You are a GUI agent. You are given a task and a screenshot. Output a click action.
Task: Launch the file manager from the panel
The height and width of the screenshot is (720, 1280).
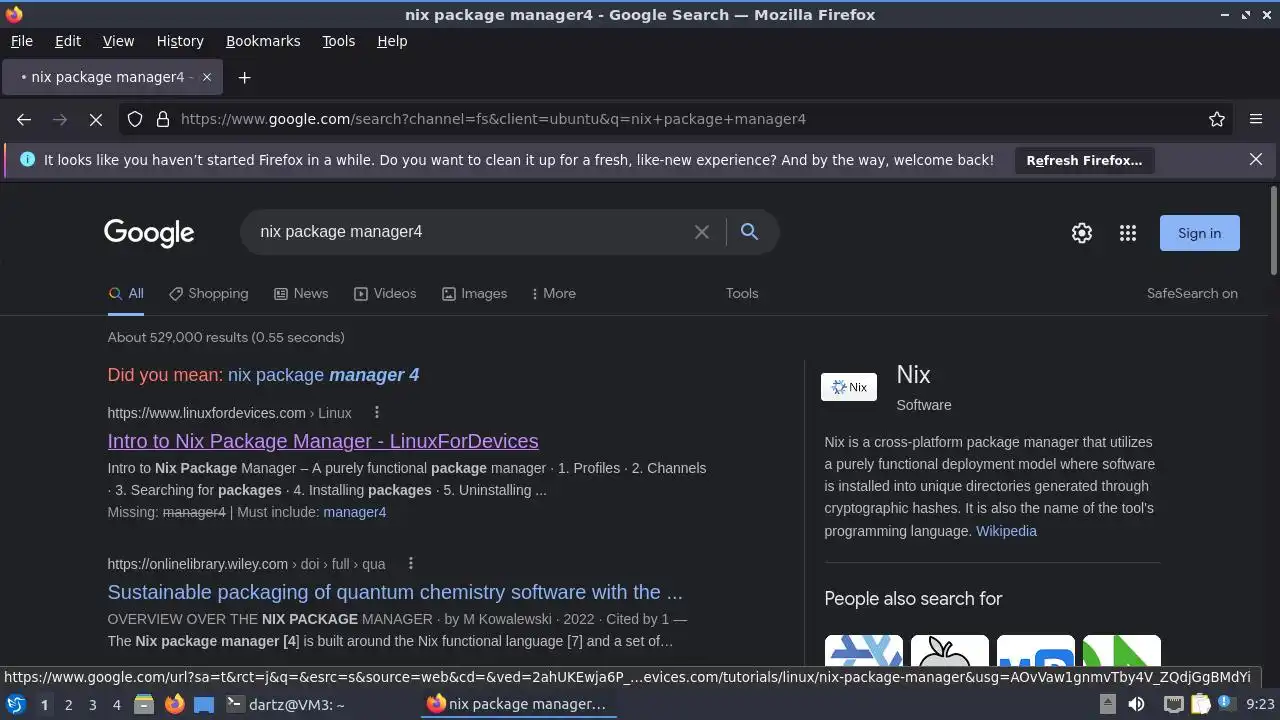(x=144, y=704)
